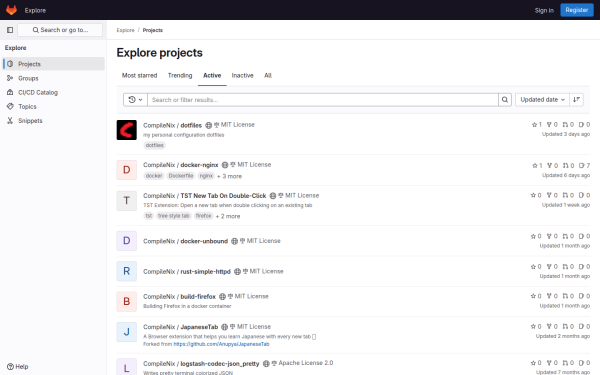Viewport: 600px width, 375px height.
Task: Switch to the Inactive tab
Action: point(243,75)
